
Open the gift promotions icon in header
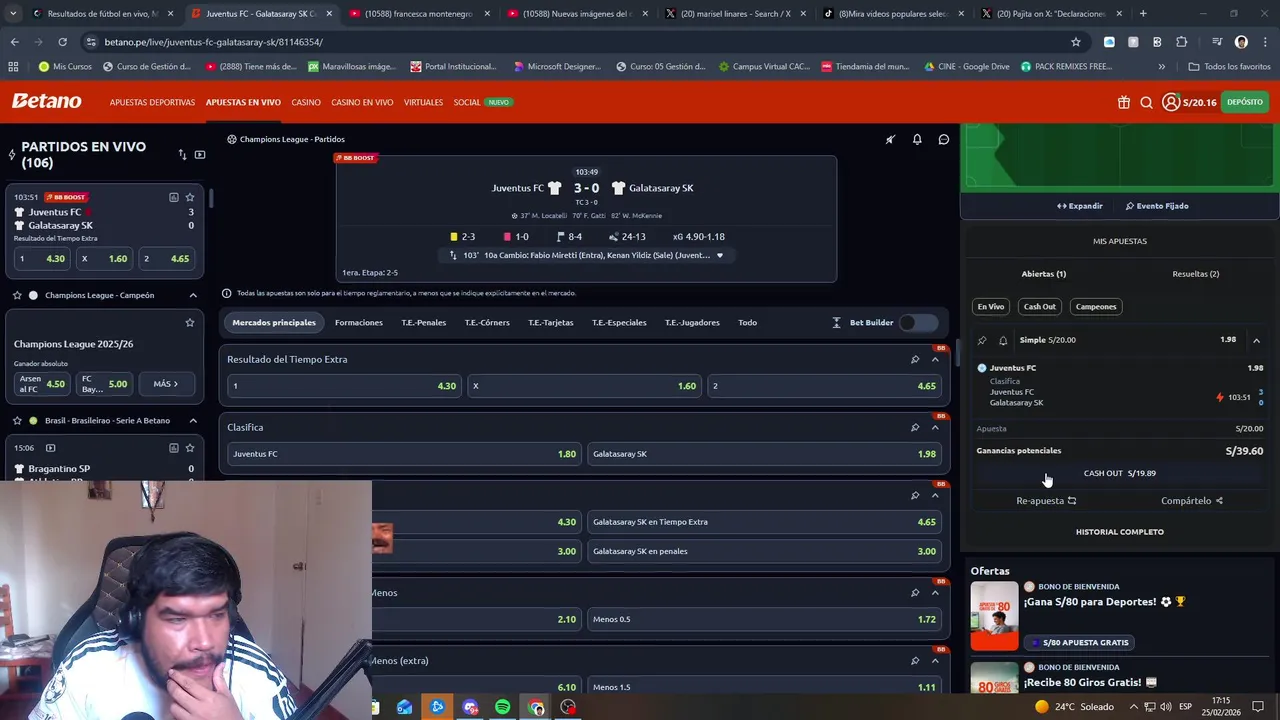(1124, 102)
